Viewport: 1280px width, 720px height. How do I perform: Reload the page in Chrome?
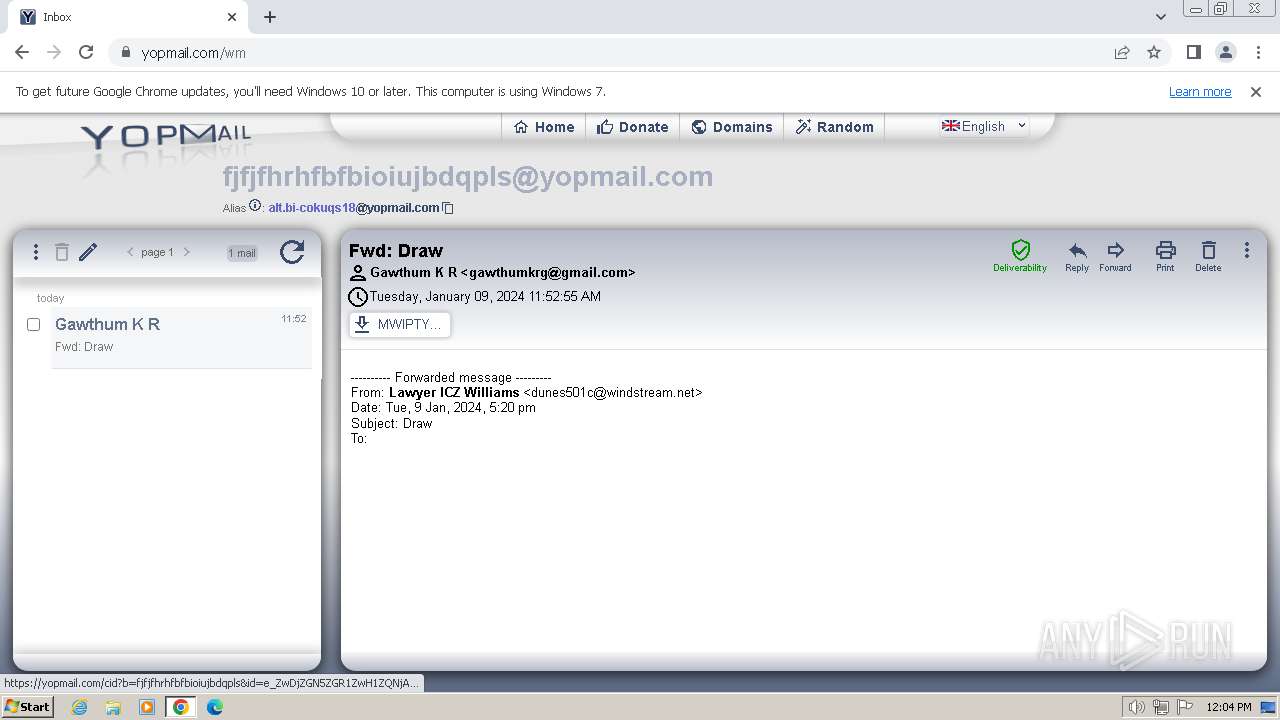(x=86, y=52)
